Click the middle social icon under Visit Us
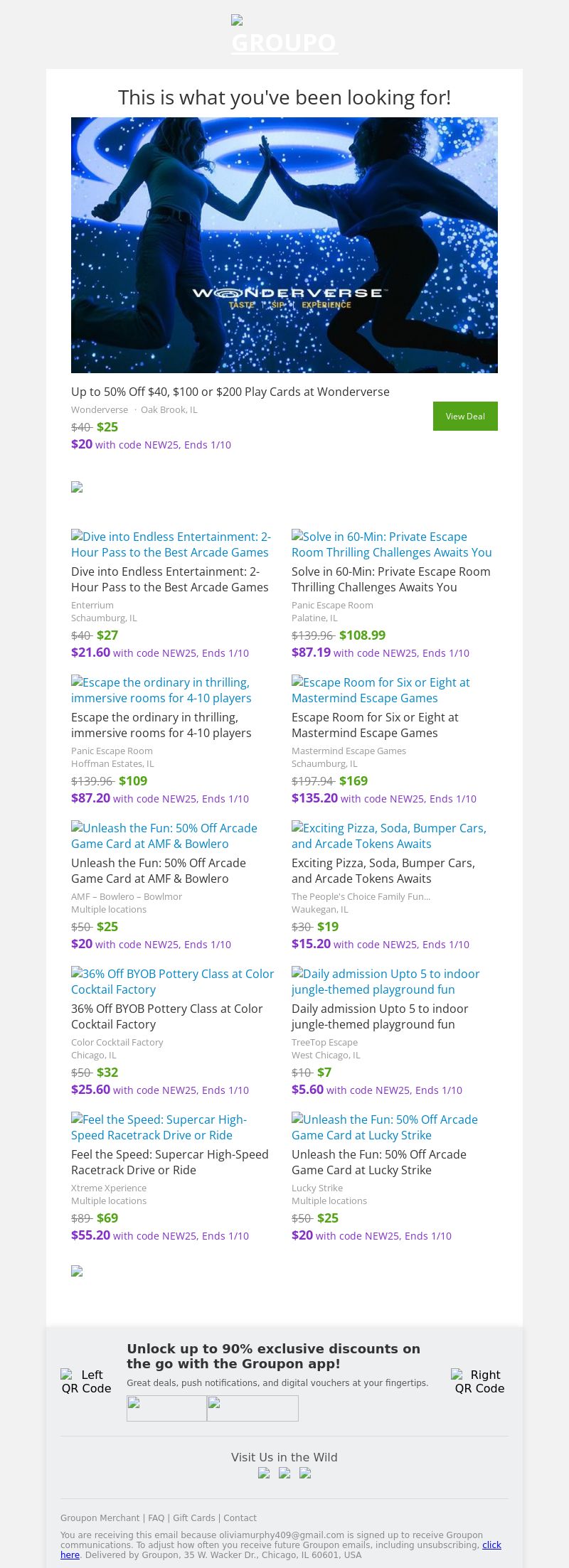Screen dimensions: 569x1568 pos(284,1473)
